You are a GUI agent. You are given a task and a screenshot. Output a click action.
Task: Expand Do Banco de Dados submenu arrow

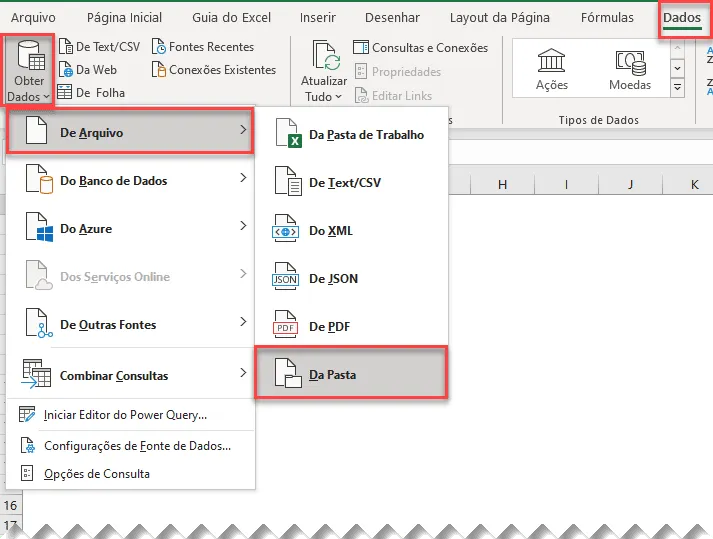(x=243, y=178)
